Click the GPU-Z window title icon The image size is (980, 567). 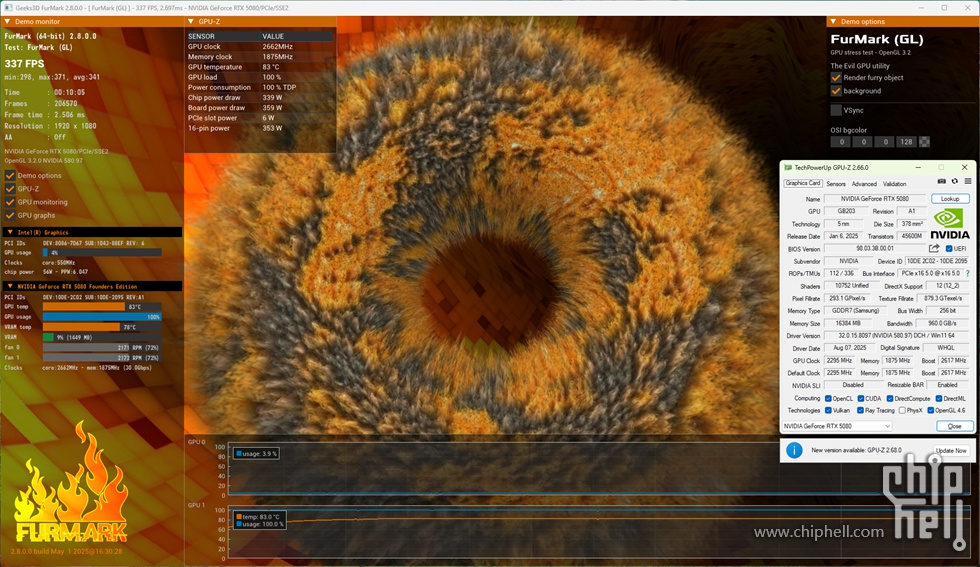point(788,168)
